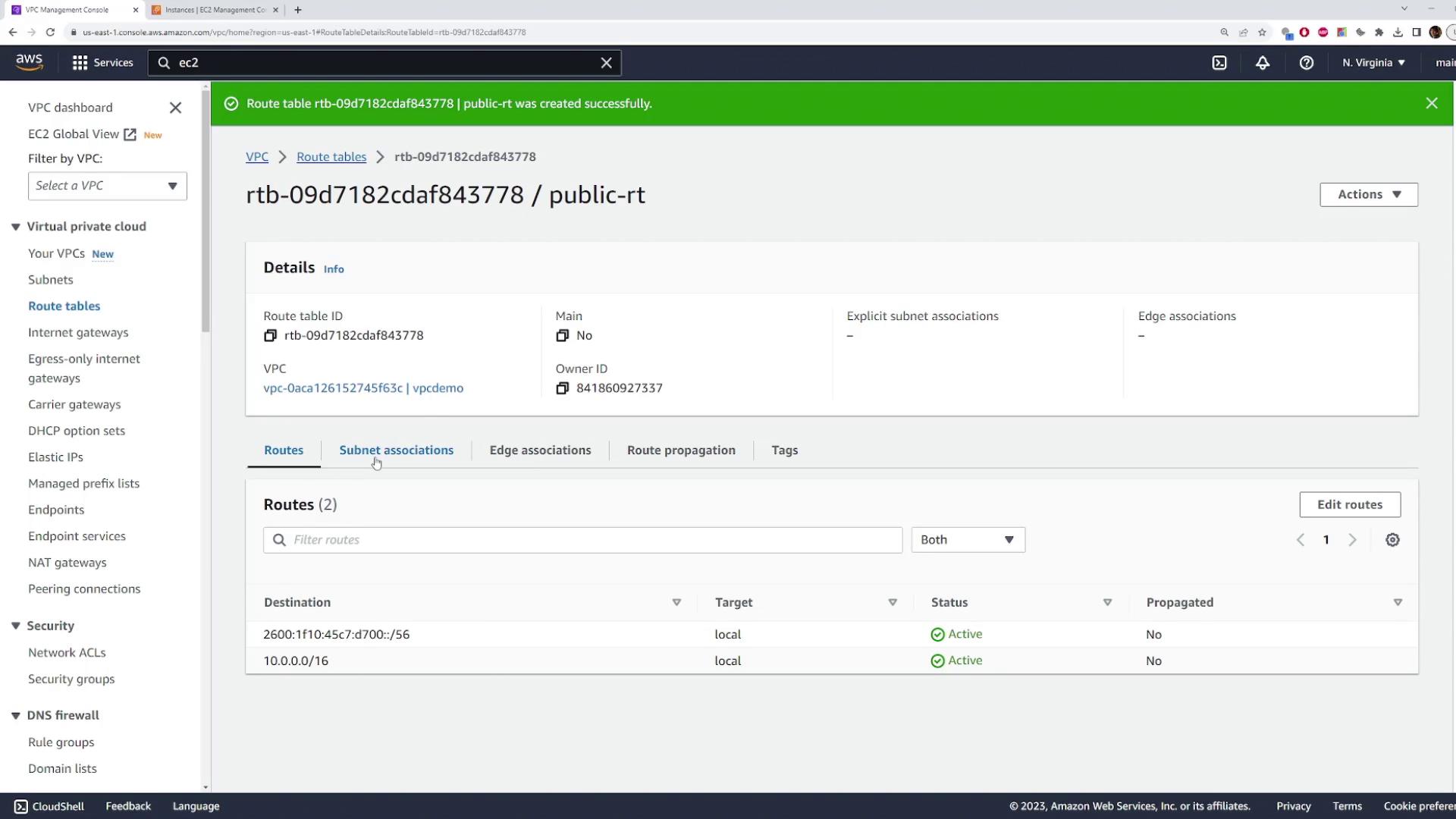This screenshot has width=1456, height=819.
Task: Click into the Filter routes search field
Action: (591, 540)
